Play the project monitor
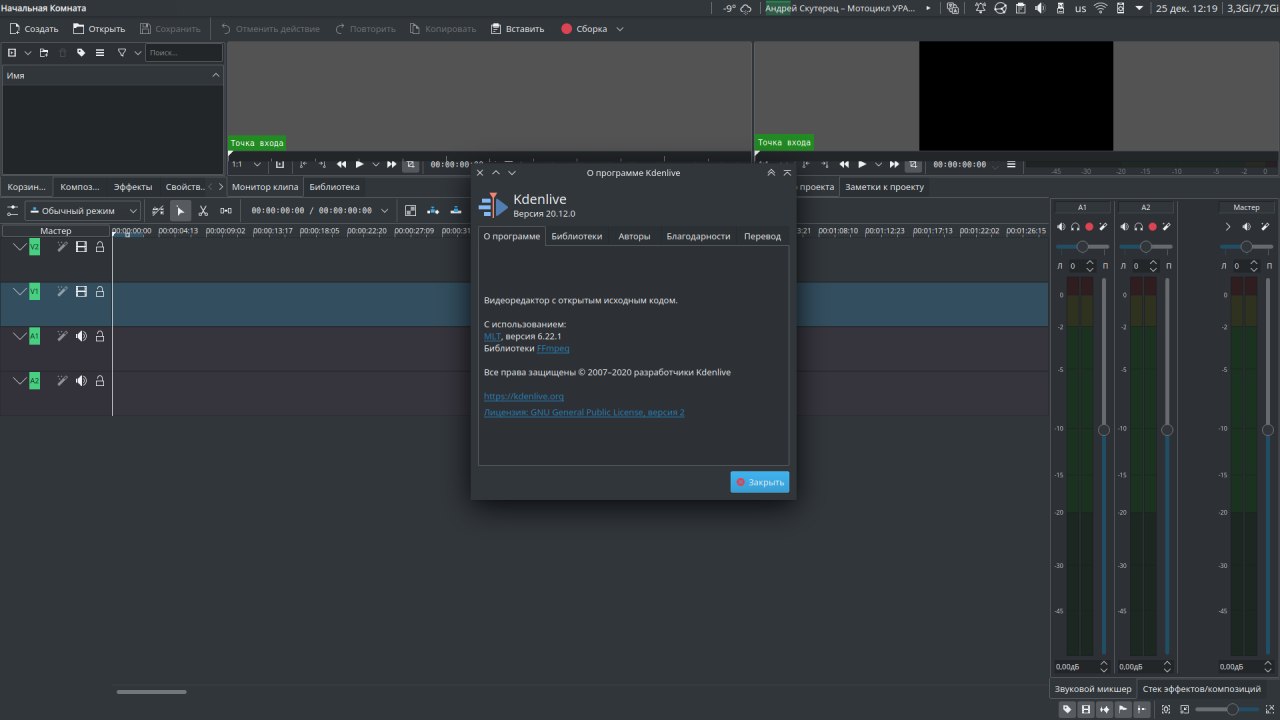Viewport: 1280px width, 720px height. (862, 164)
